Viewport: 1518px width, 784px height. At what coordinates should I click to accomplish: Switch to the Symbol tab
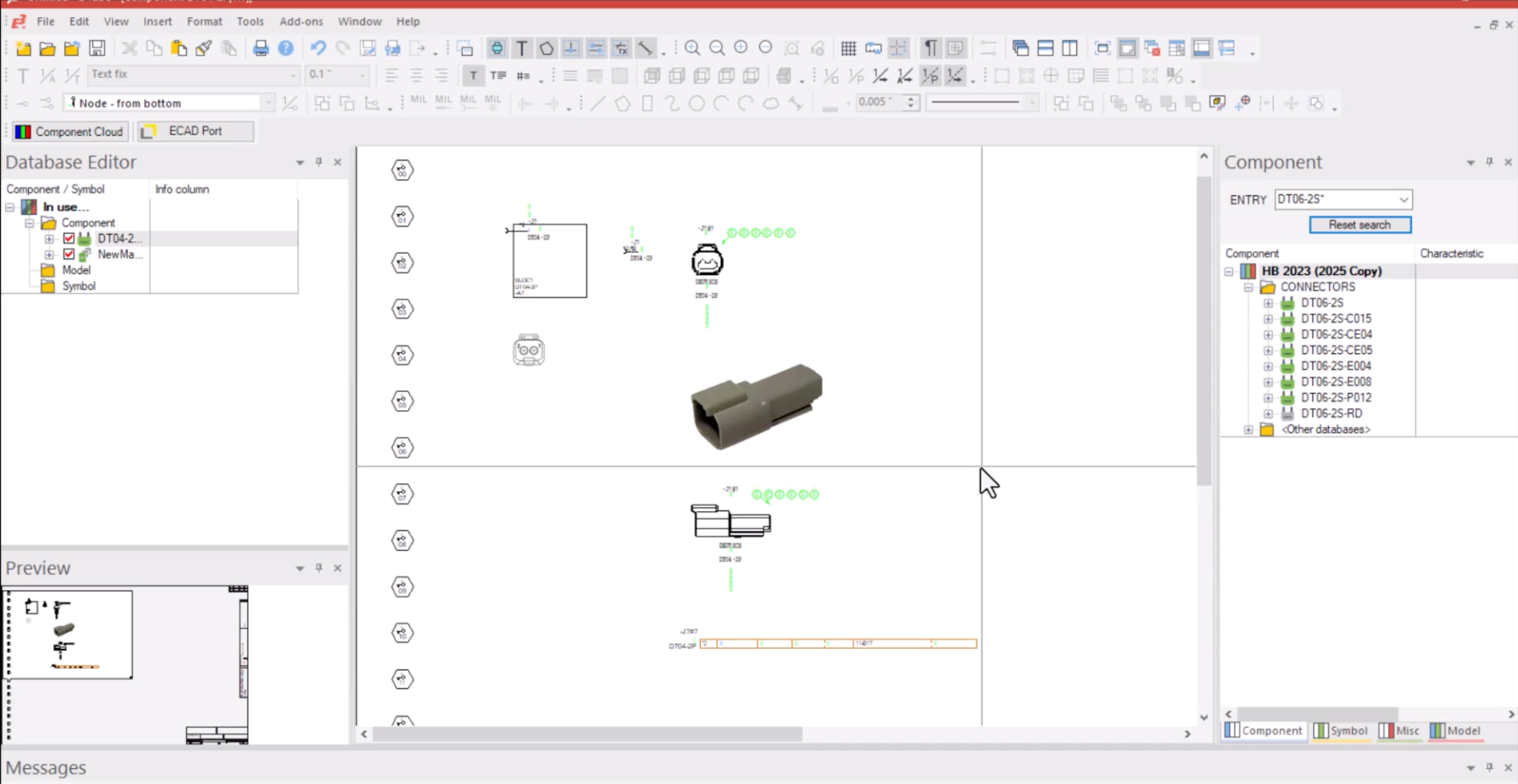[1342, 730]
